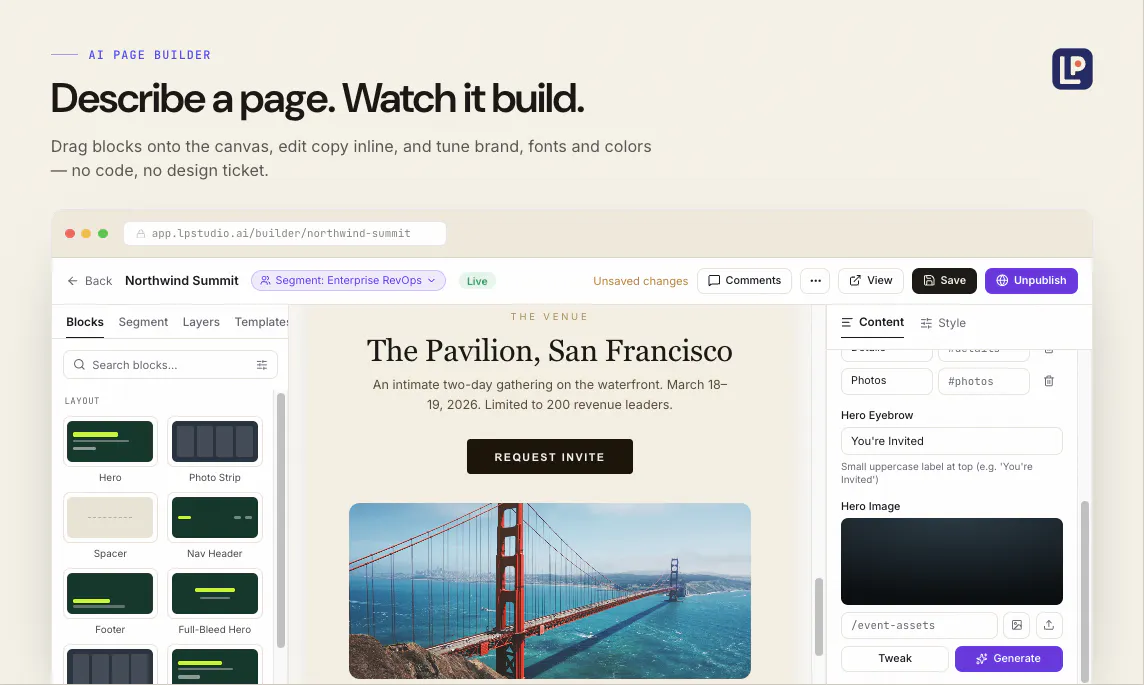The image size is (1144, 685).
Task: Edit The Pavilion, San Francisco heading
Action: tap(549, 351)
